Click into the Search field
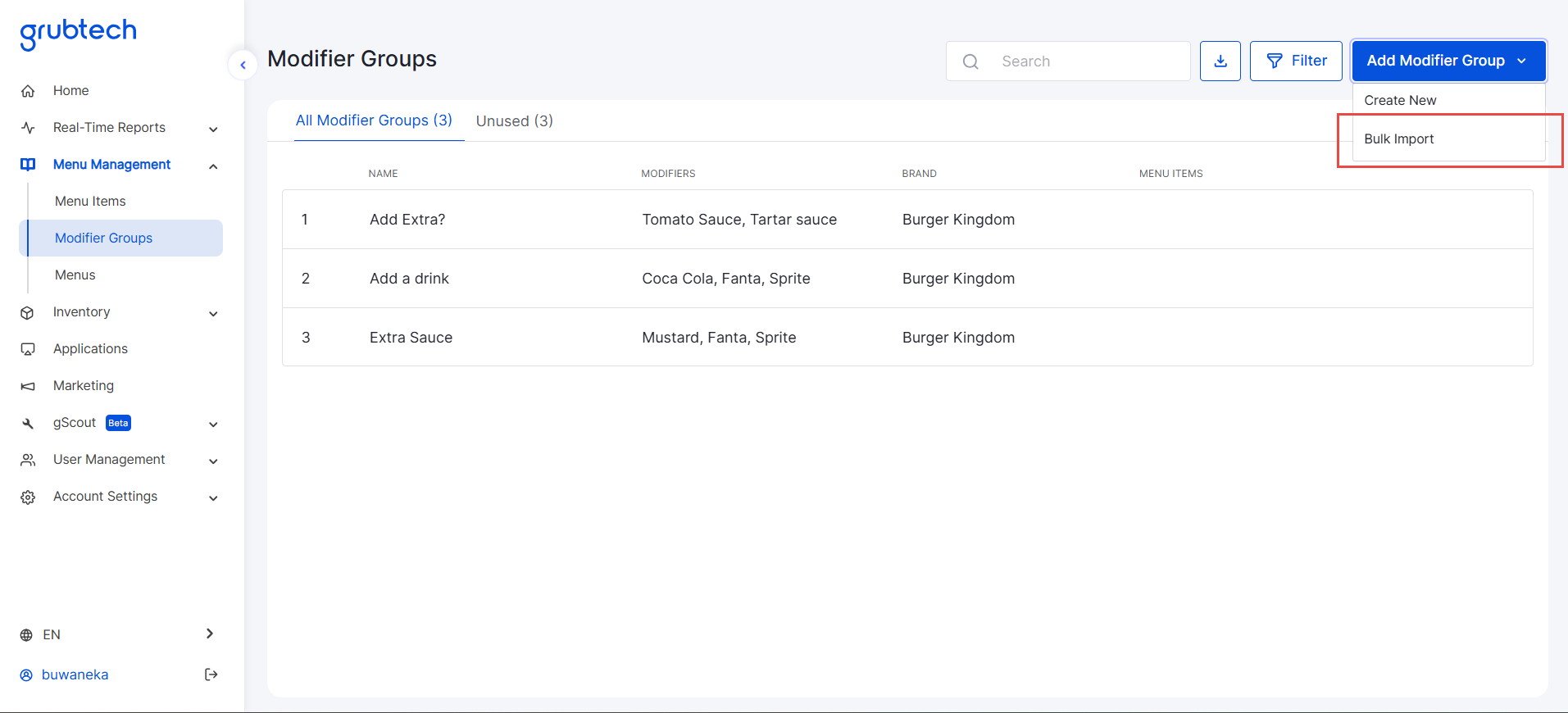 (x=1068, y=61)
